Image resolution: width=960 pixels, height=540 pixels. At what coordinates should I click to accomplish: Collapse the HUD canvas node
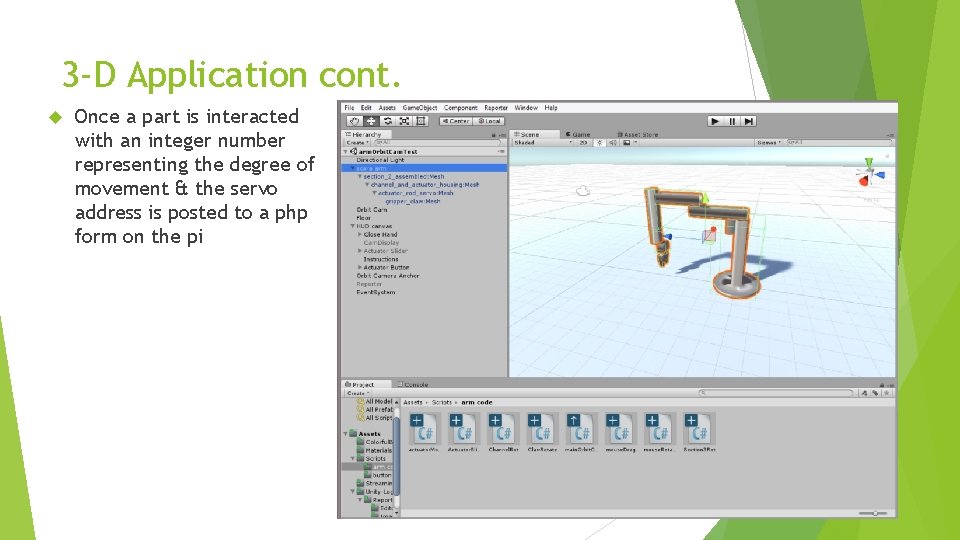point(353,226)
